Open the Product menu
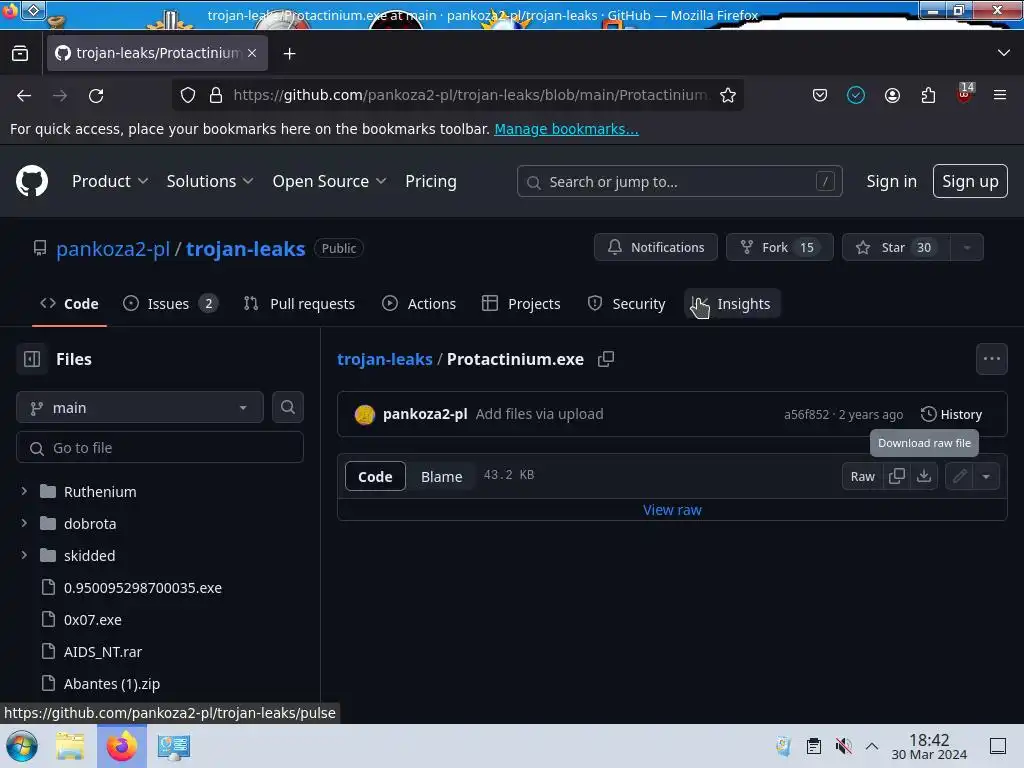The height and width of the screenshot is (768, 1024). click(110, 181)
